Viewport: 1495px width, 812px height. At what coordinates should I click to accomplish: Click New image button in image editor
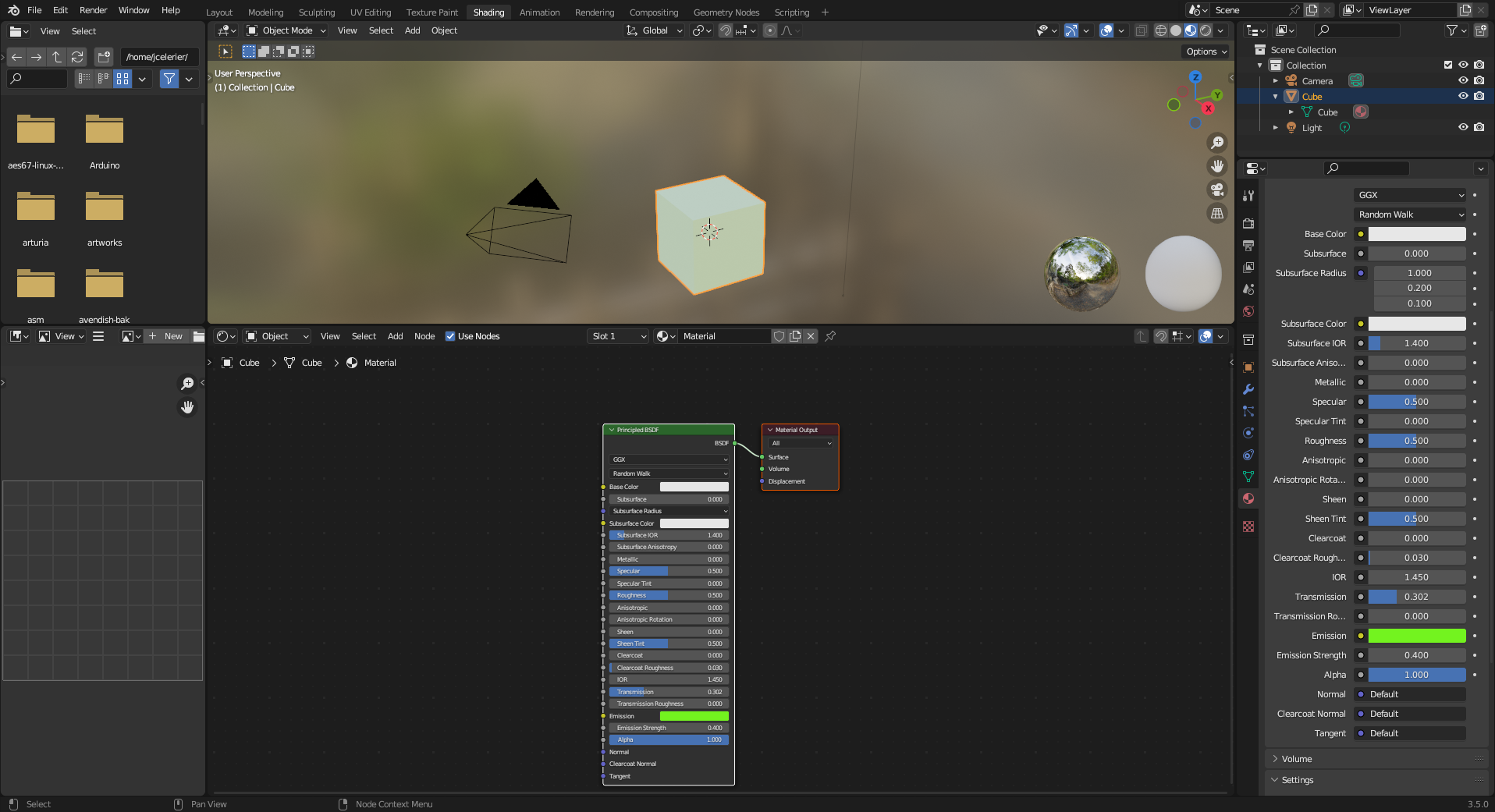pos(166,336)
